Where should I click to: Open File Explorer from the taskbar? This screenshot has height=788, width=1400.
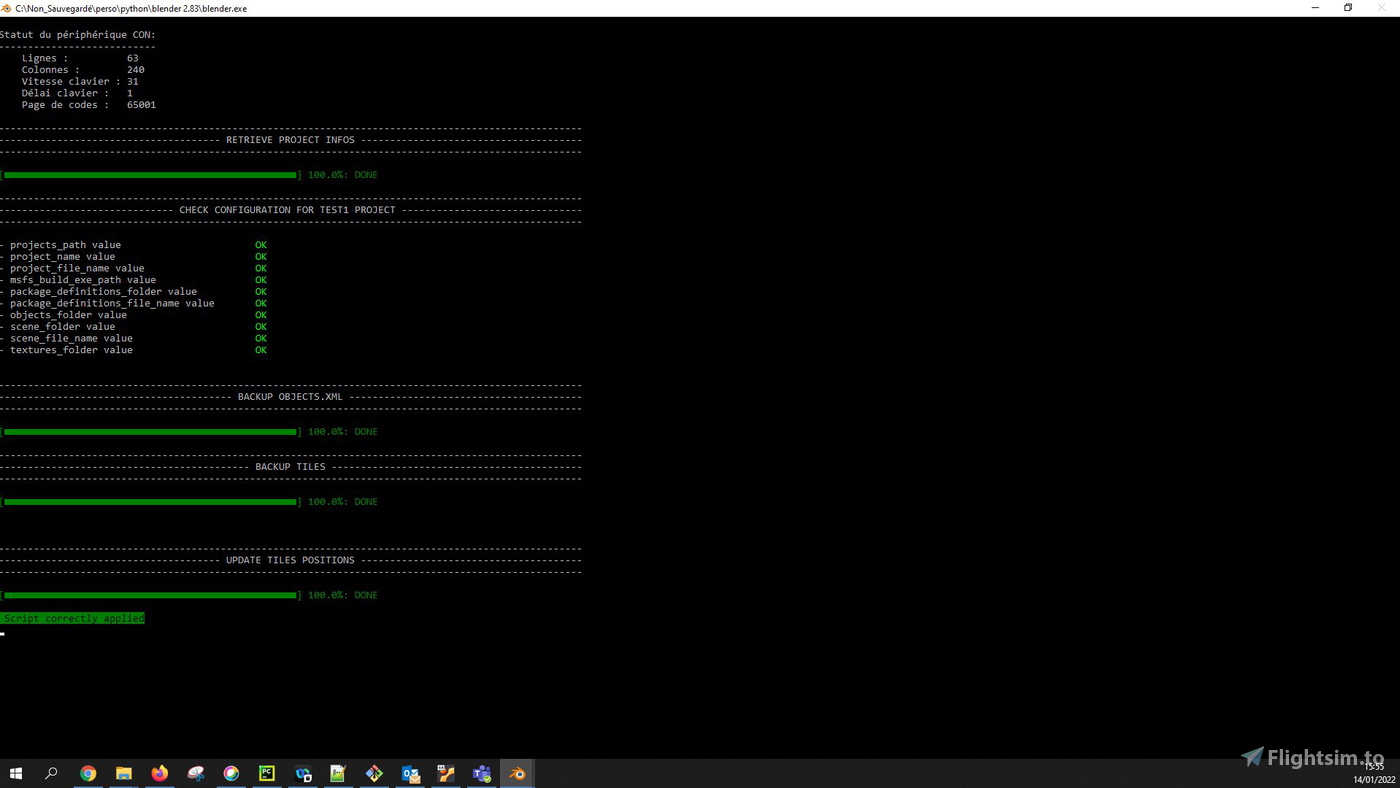click(124, 773)
